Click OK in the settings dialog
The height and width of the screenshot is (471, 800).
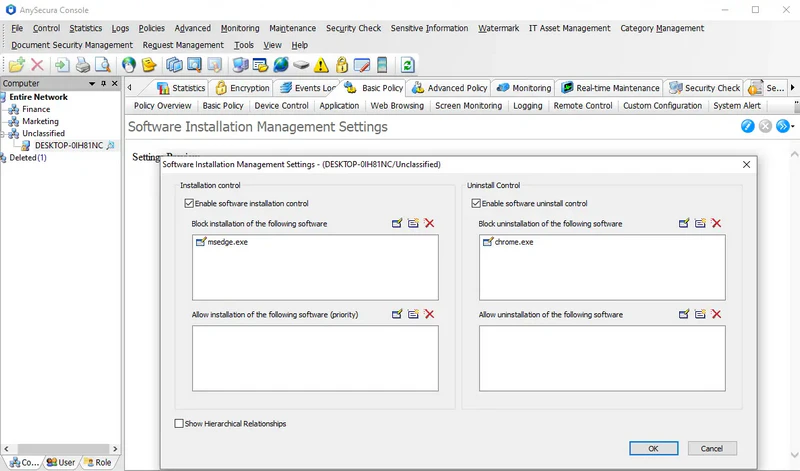coord(654,449)
